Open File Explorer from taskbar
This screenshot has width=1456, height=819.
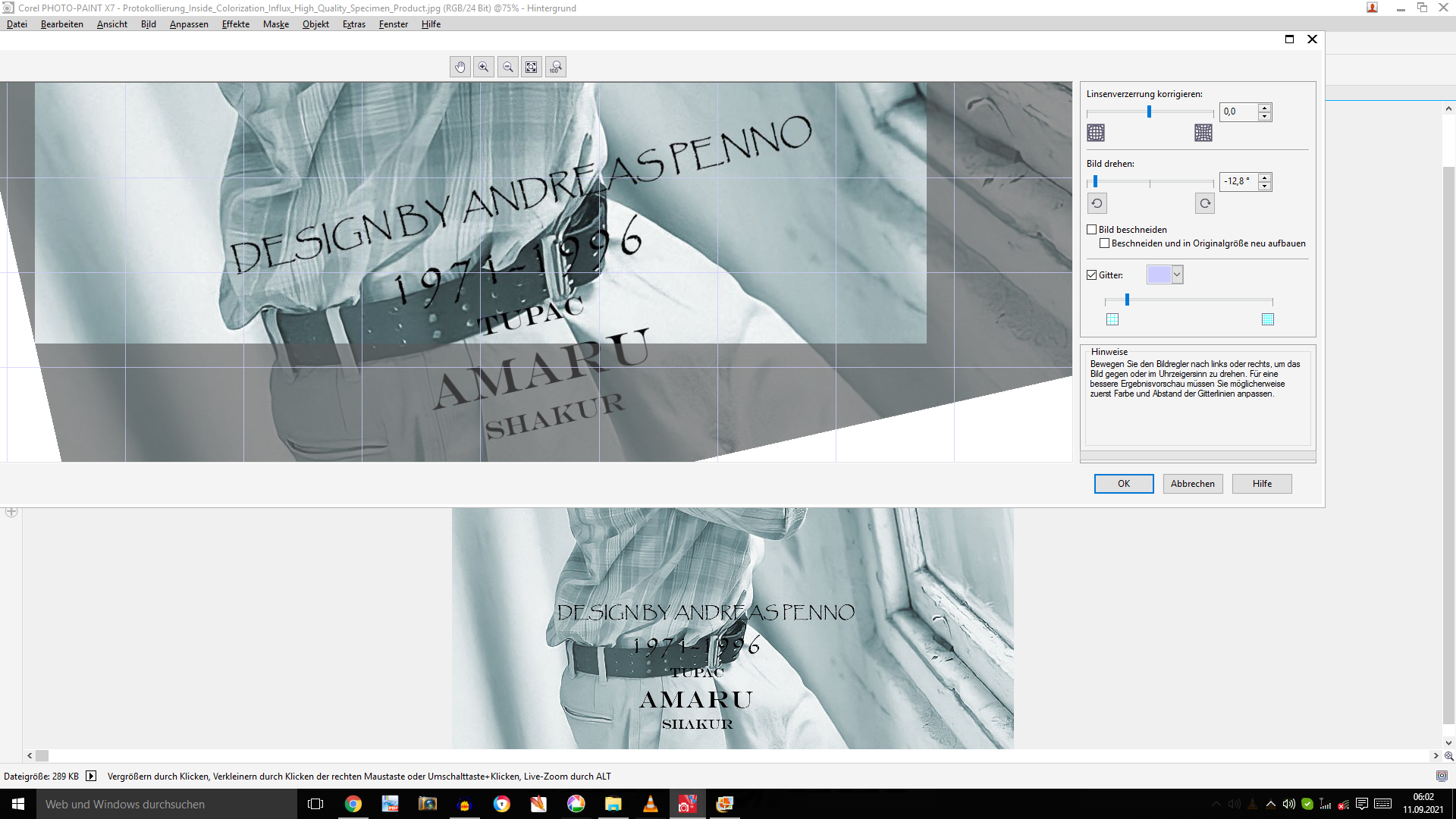pos(613,804)
